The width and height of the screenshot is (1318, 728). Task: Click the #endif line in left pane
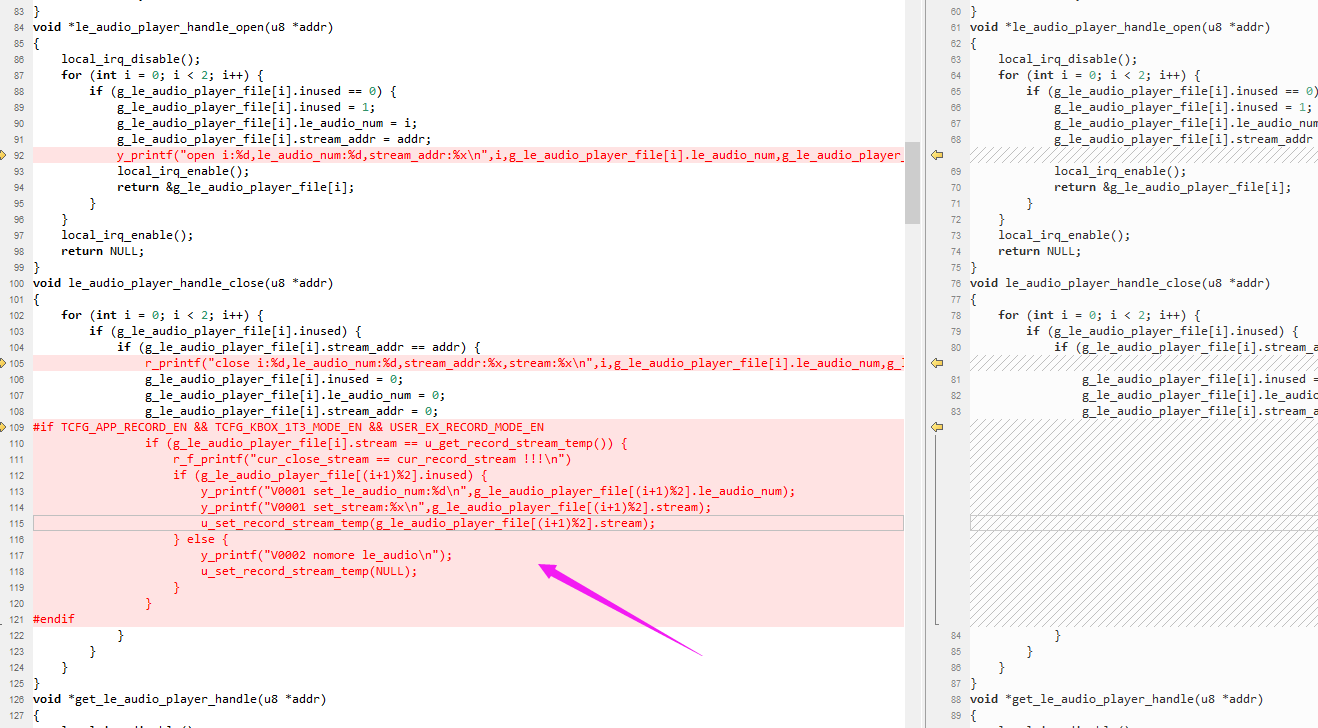[54, 619]
